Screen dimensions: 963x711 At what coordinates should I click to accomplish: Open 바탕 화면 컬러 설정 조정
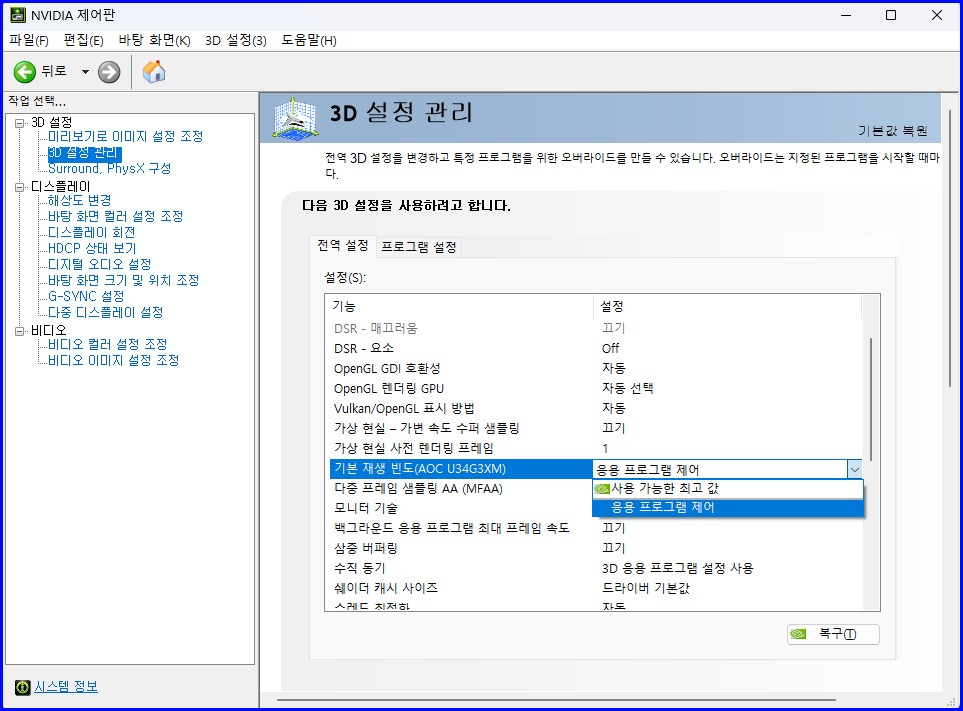115,216
